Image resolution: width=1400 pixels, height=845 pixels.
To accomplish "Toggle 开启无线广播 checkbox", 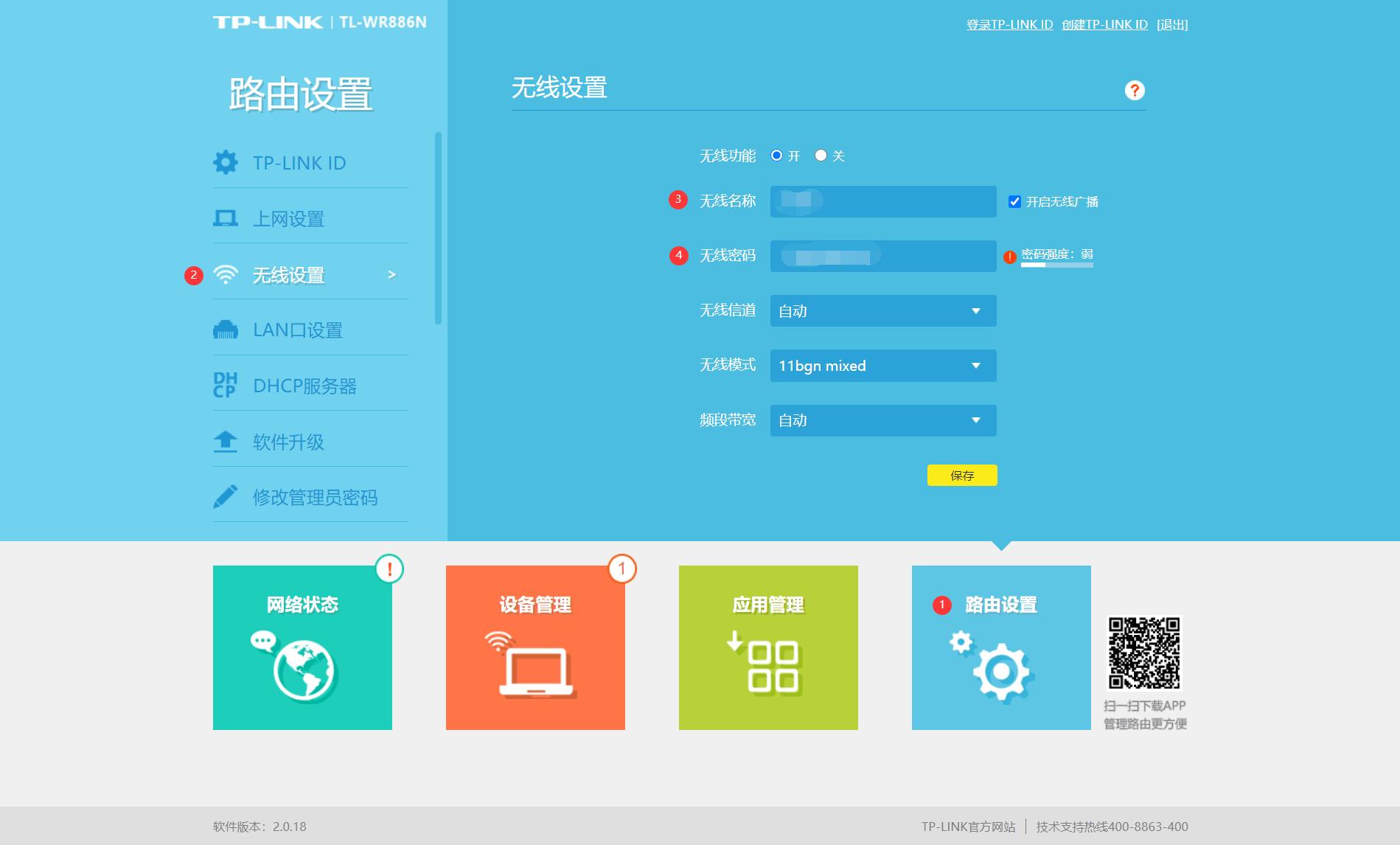I will pos(1014,201).
